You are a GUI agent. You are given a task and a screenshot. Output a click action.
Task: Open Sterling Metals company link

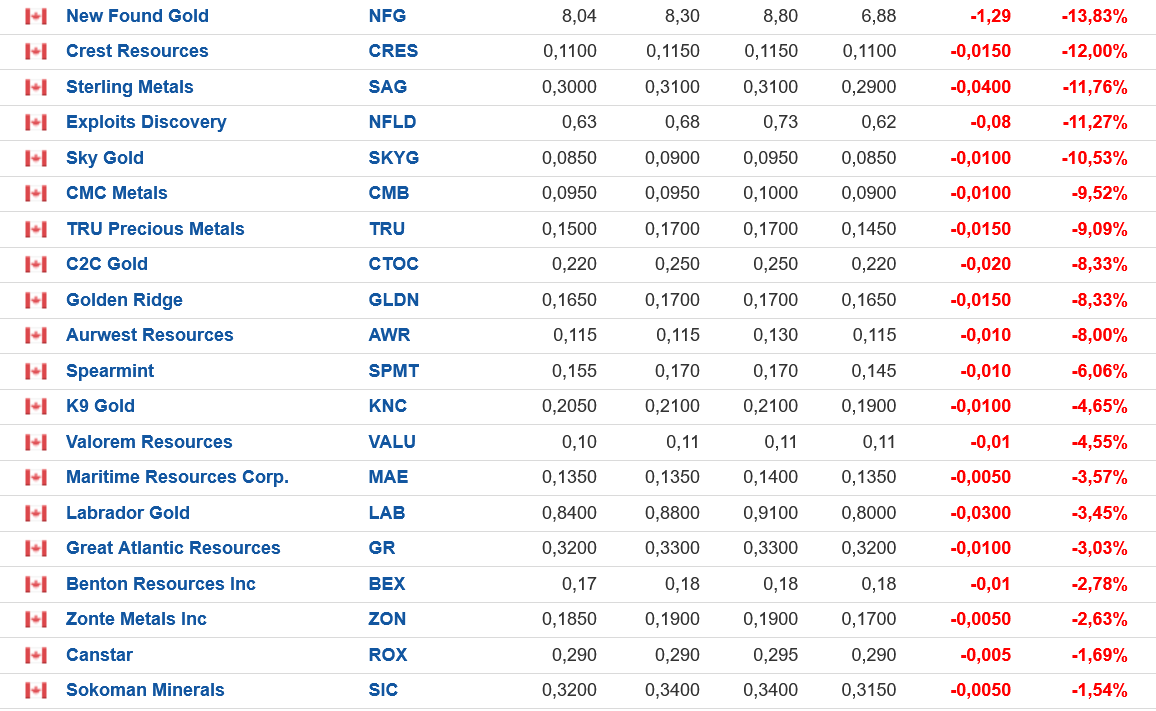click(129, 87)
